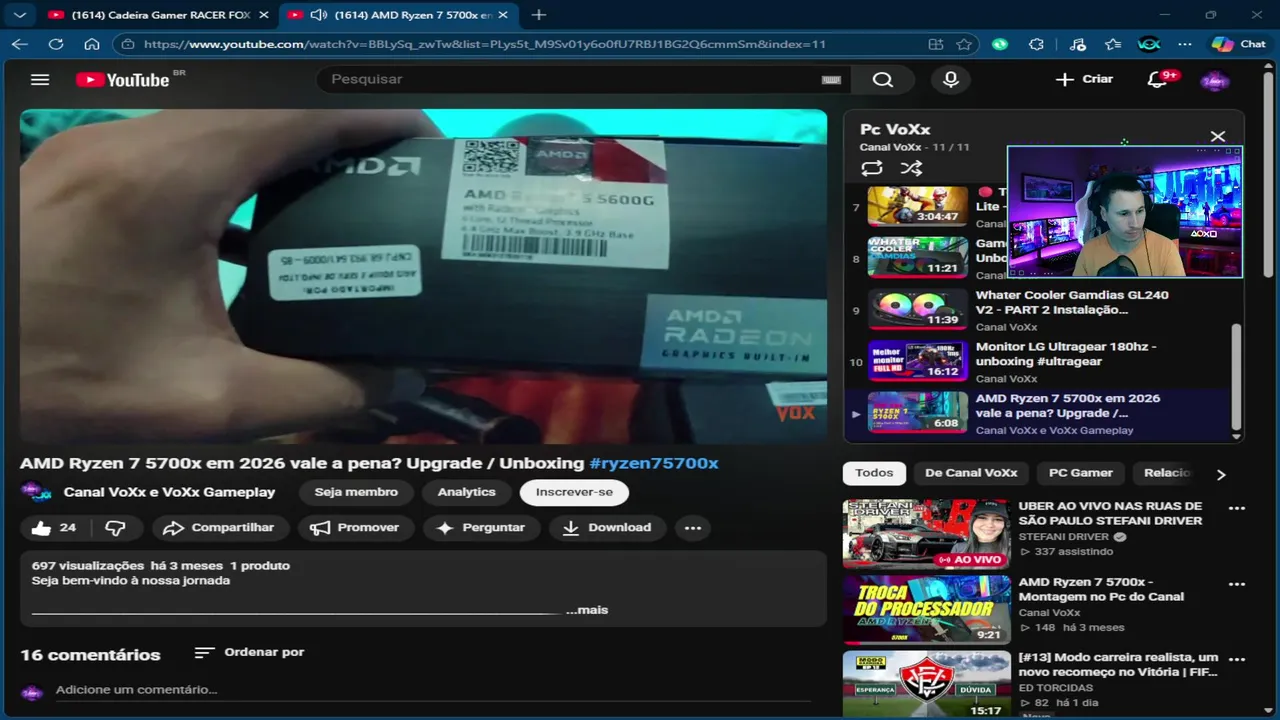
Task: Click Inscrever-se subscribe button
Action: pyautogui.click(x=574, y=492)
